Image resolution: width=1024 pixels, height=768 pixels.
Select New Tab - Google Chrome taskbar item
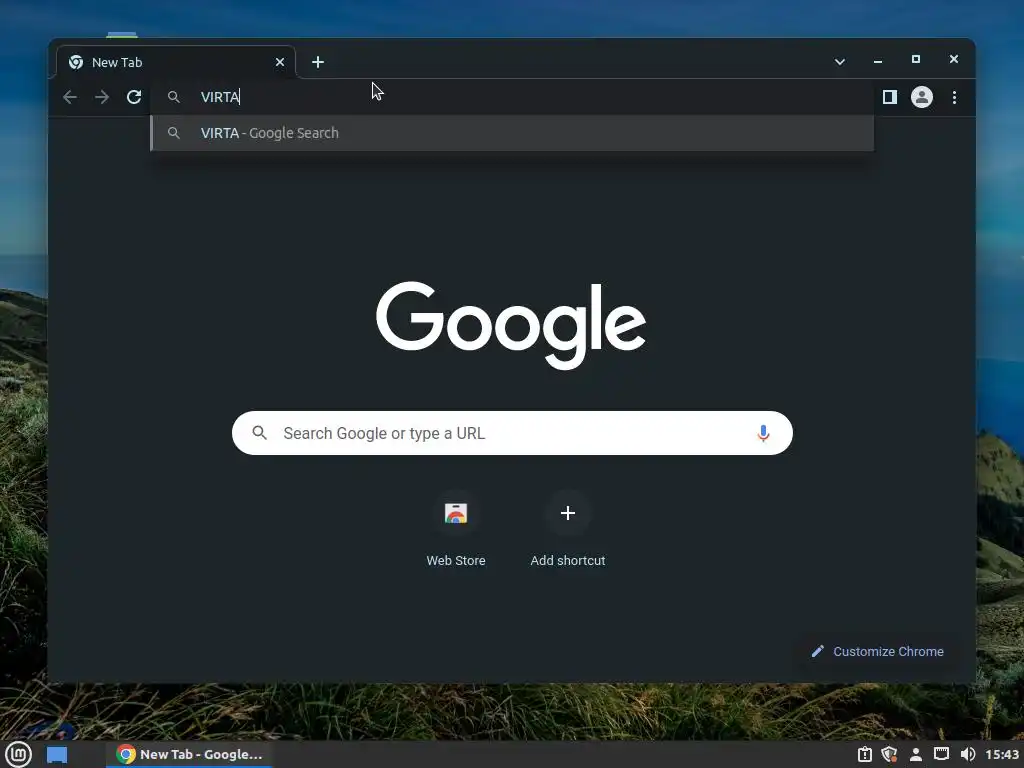pos(189,754)
